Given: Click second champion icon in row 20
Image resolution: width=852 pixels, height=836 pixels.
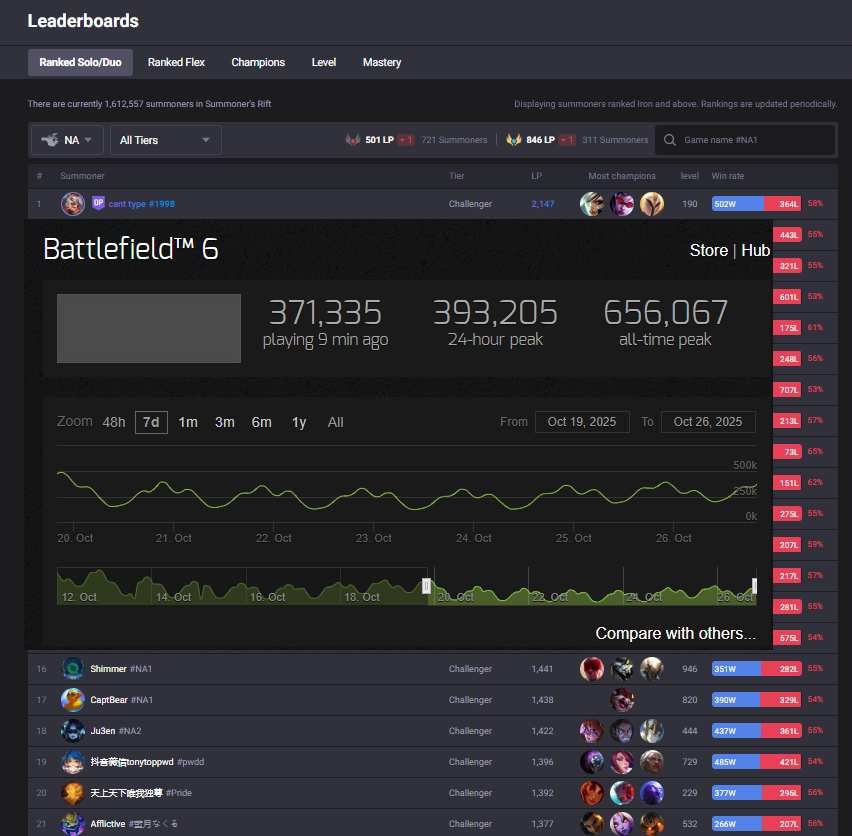Looking at the screenshot, I should [x=622, y=793].
